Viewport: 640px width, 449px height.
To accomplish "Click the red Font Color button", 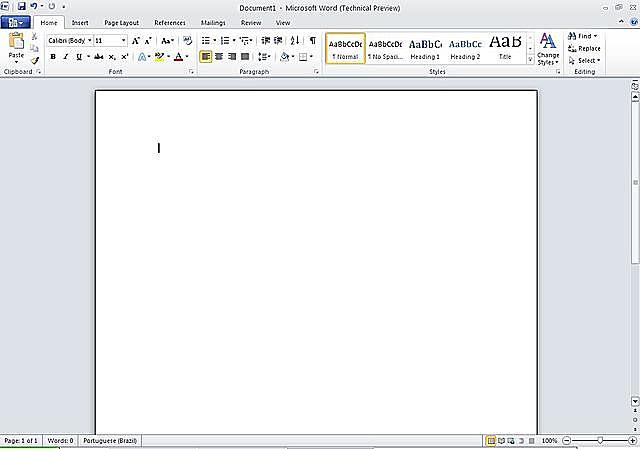I will click(x=178, y=57).
